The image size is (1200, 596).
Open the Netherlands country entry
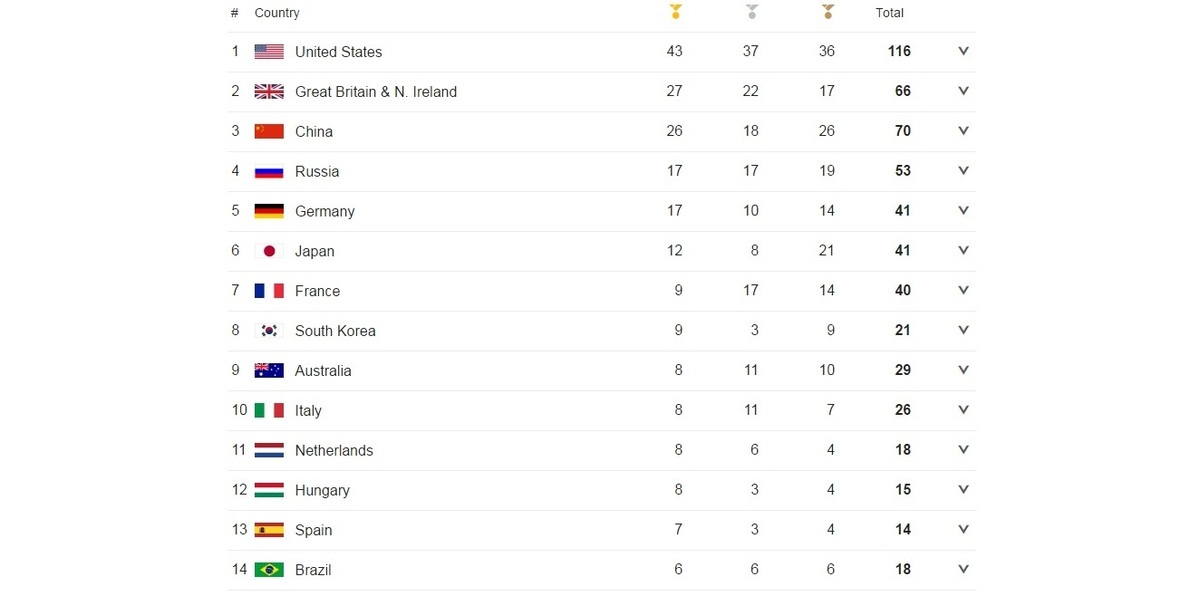[x=334, y=451]
